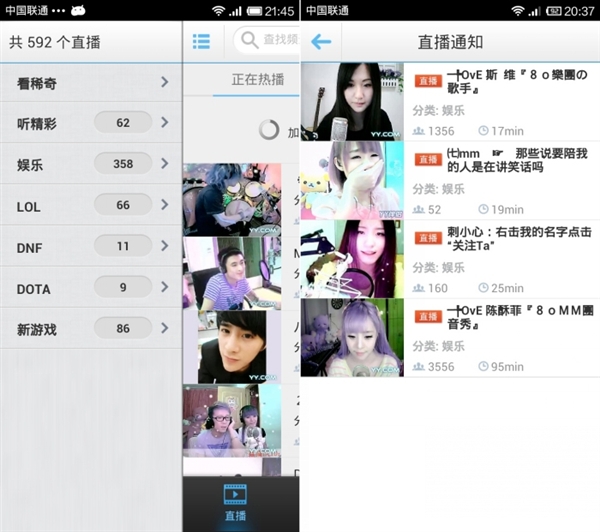Tap the search magnifier icon
The height and width of the screenshot is (532, 600).
[247, 41]
